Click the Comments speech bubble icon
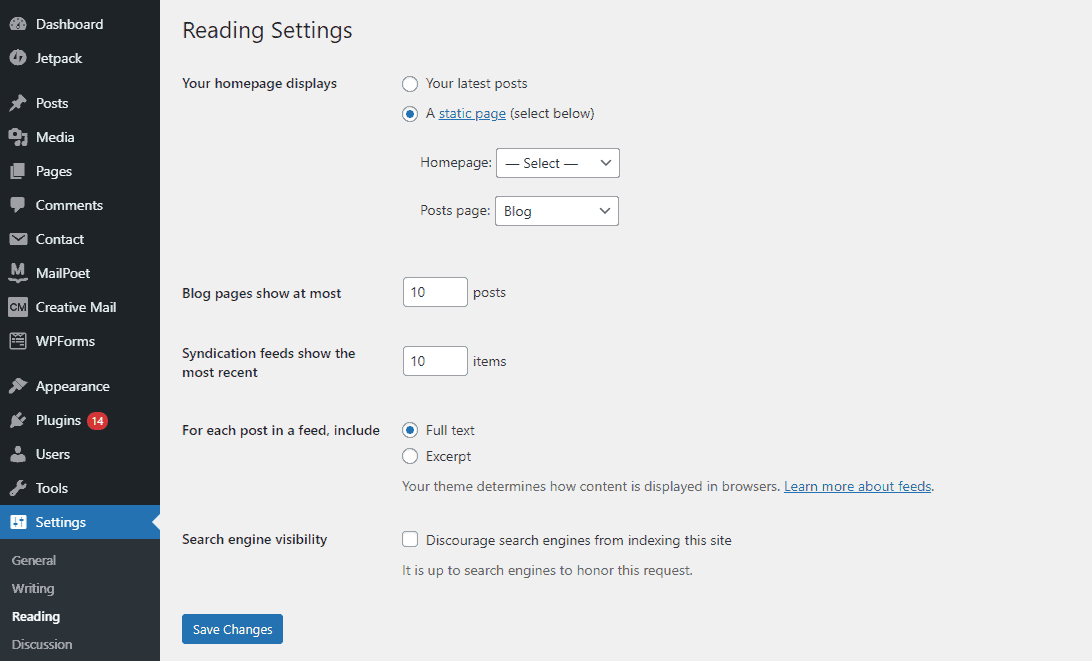This screenshot has height=661, width=1092. click(18, 205)
